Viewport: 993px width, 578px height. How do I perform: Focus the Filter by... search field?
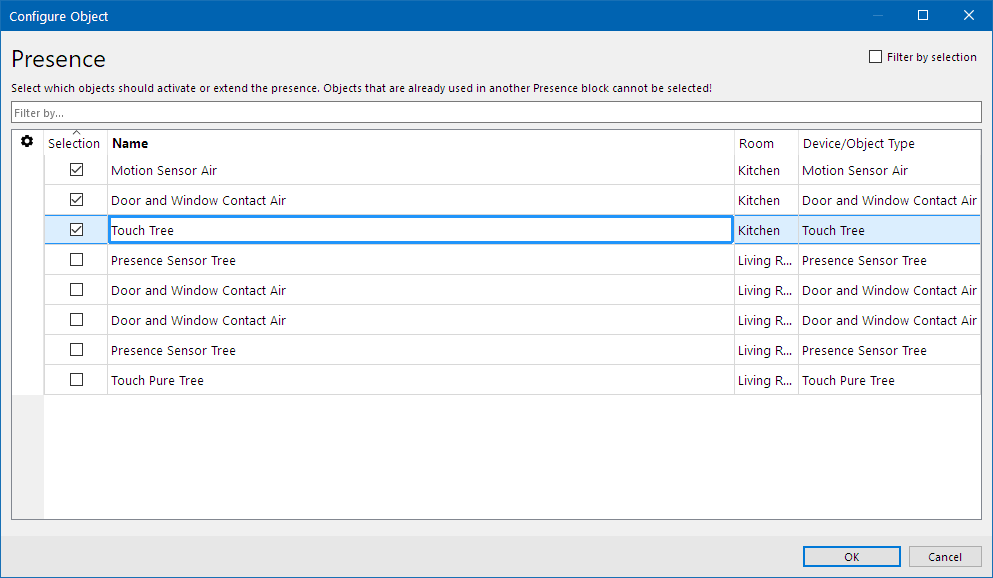(496, 113)
